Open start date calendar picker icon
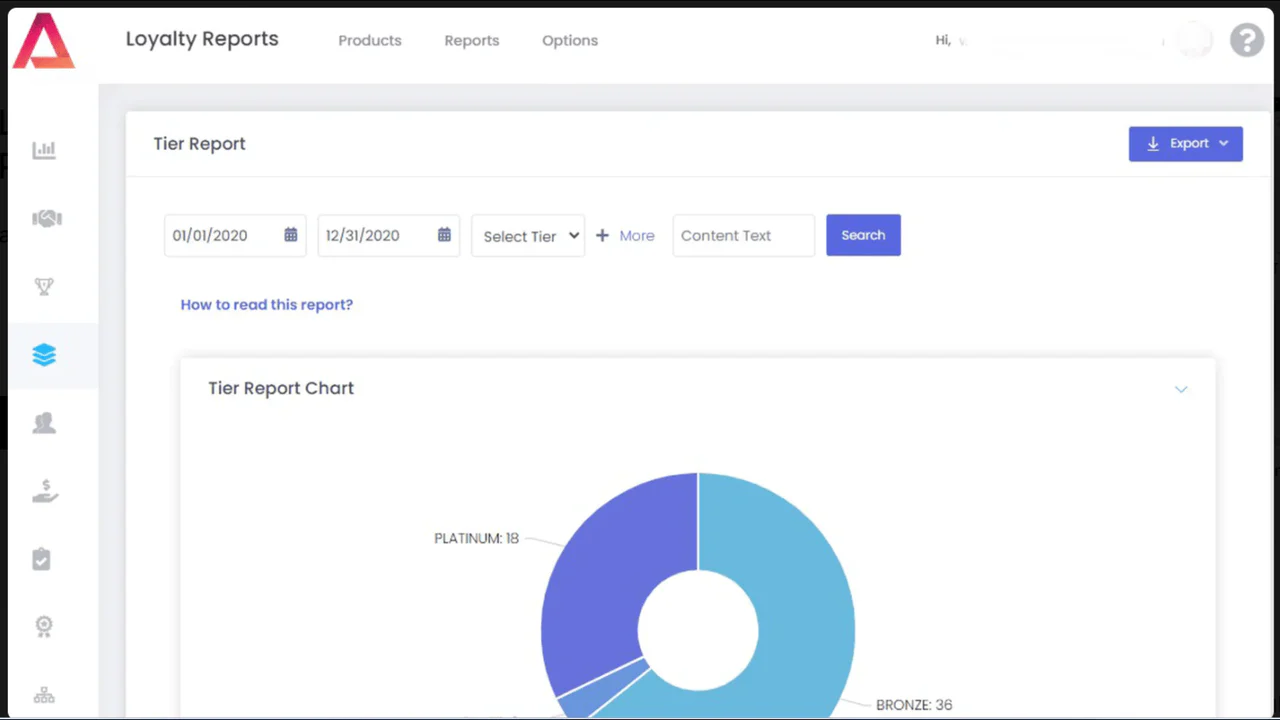 [290, 235]
